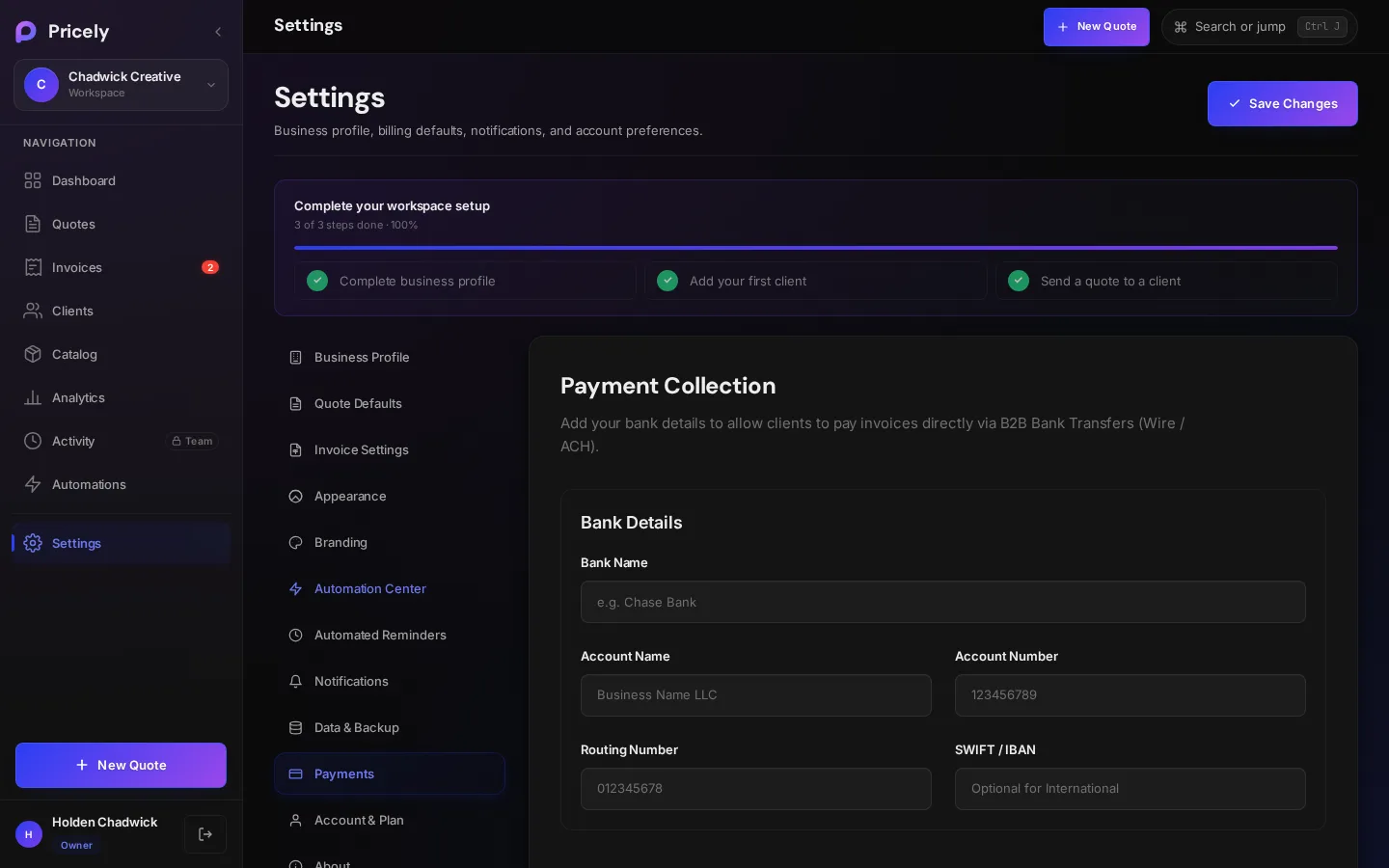
Task: Open the Search or jump box
Action: (x=1260, y=27)
